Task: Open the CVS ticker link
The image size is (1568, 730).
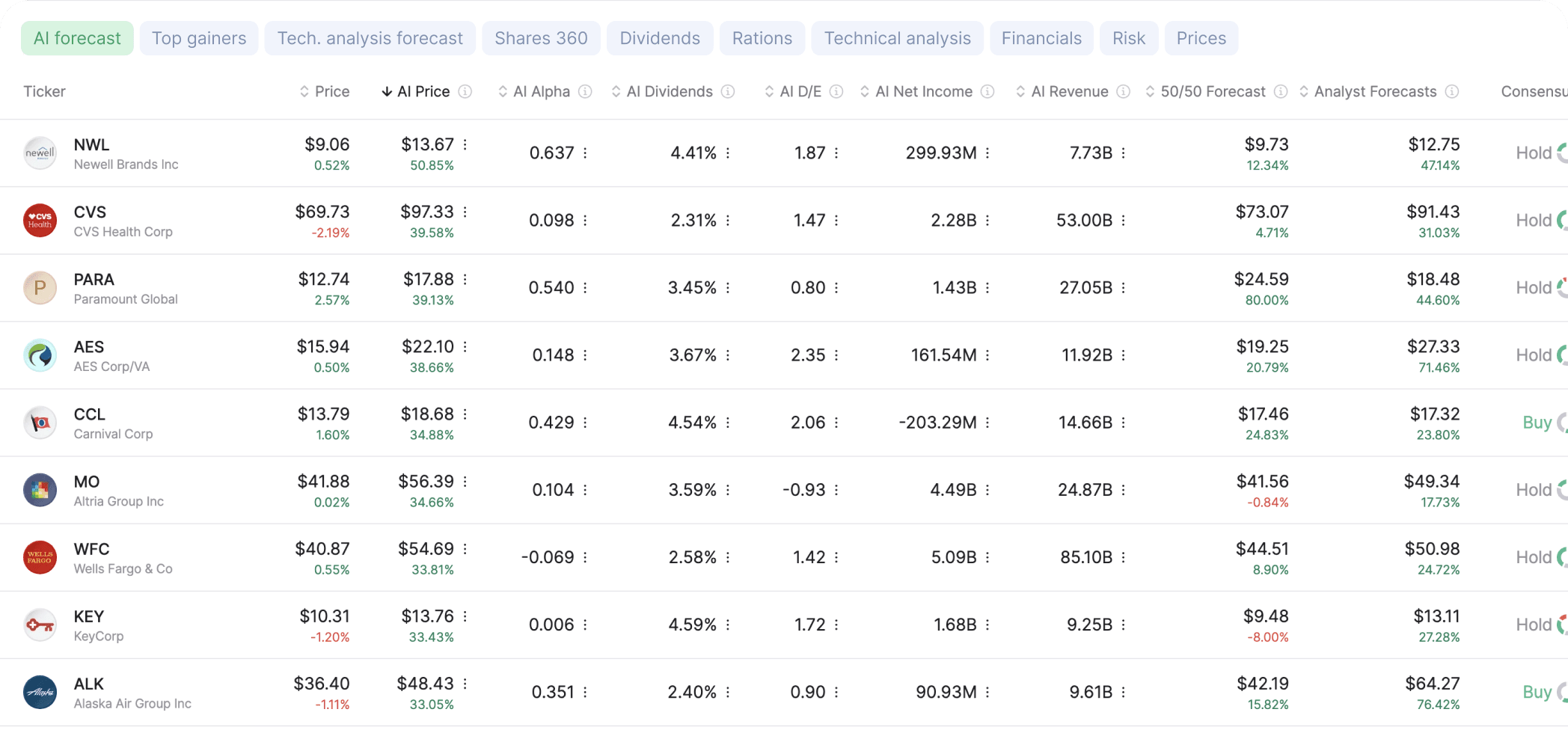Action: [90, 212]
